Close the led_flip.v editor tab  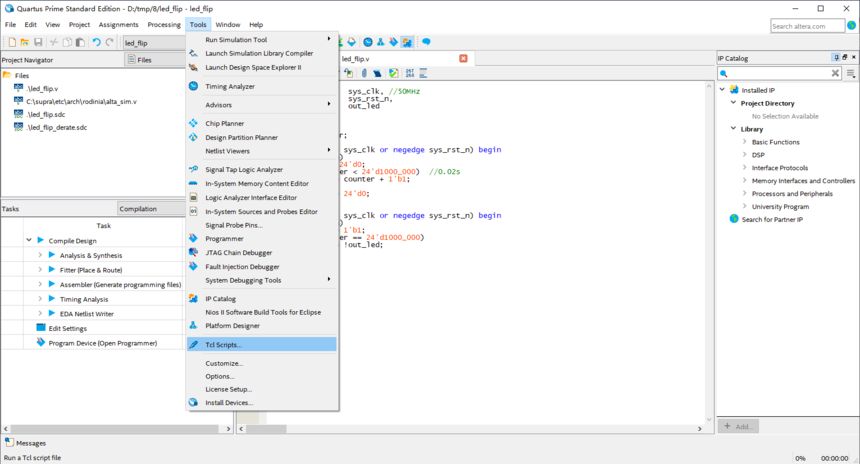(463, 58)
